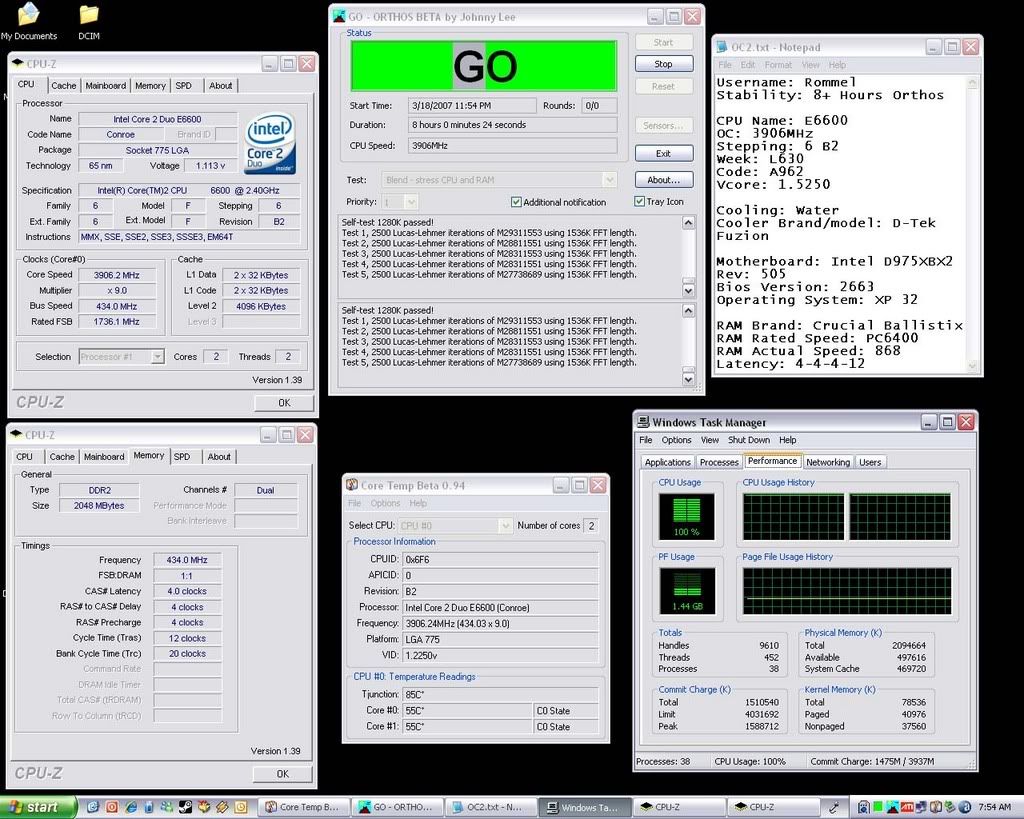Switch to GO - ORTHOS taskbar button
This screenshot has width=1024, height=819.
pos(397,807)
